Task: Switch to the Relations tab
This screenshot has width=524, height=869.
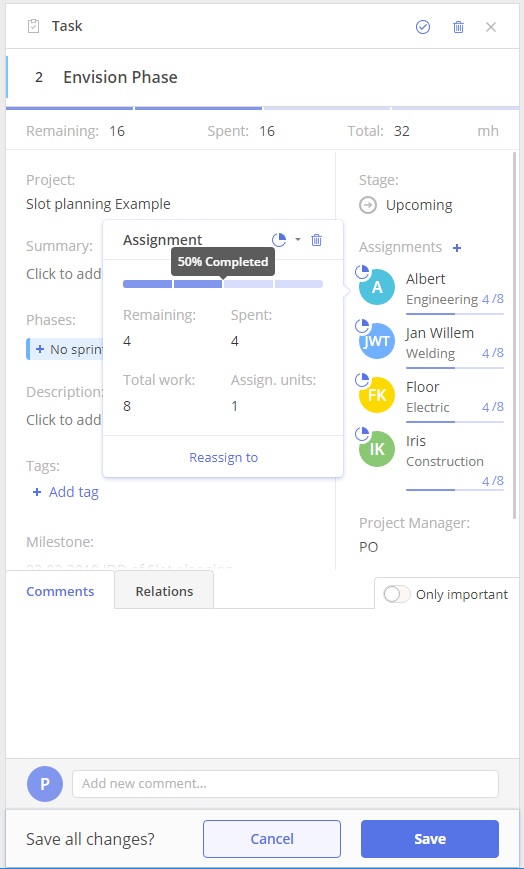Action: [x=164, y=591]
